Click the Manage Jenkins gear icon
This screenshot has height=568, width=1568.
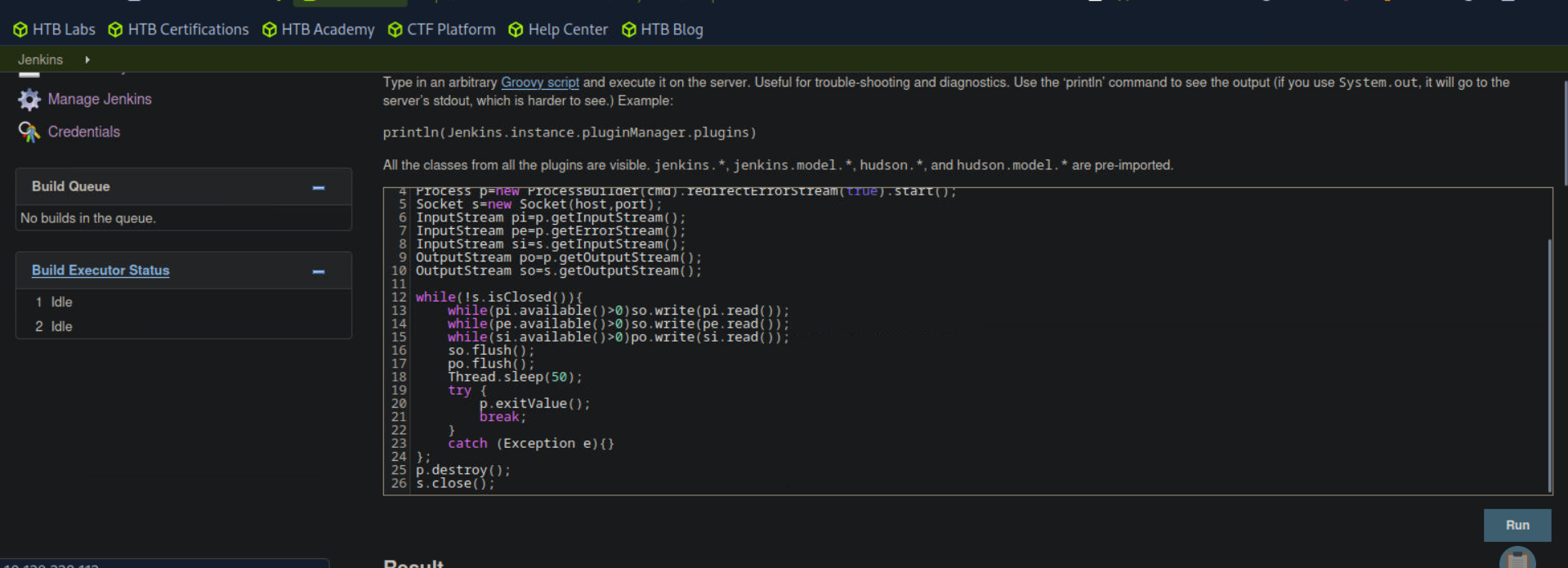(29, 100)
